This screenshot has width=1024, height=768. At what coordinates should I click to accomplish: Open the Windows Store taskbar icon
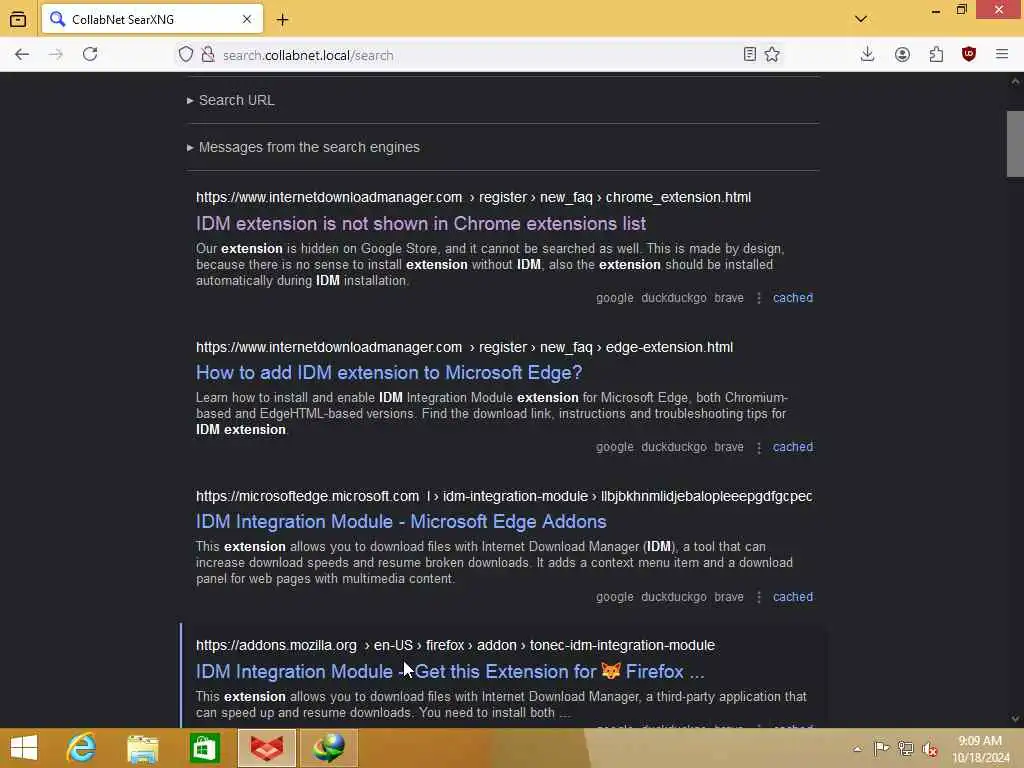tap(204, 748)
